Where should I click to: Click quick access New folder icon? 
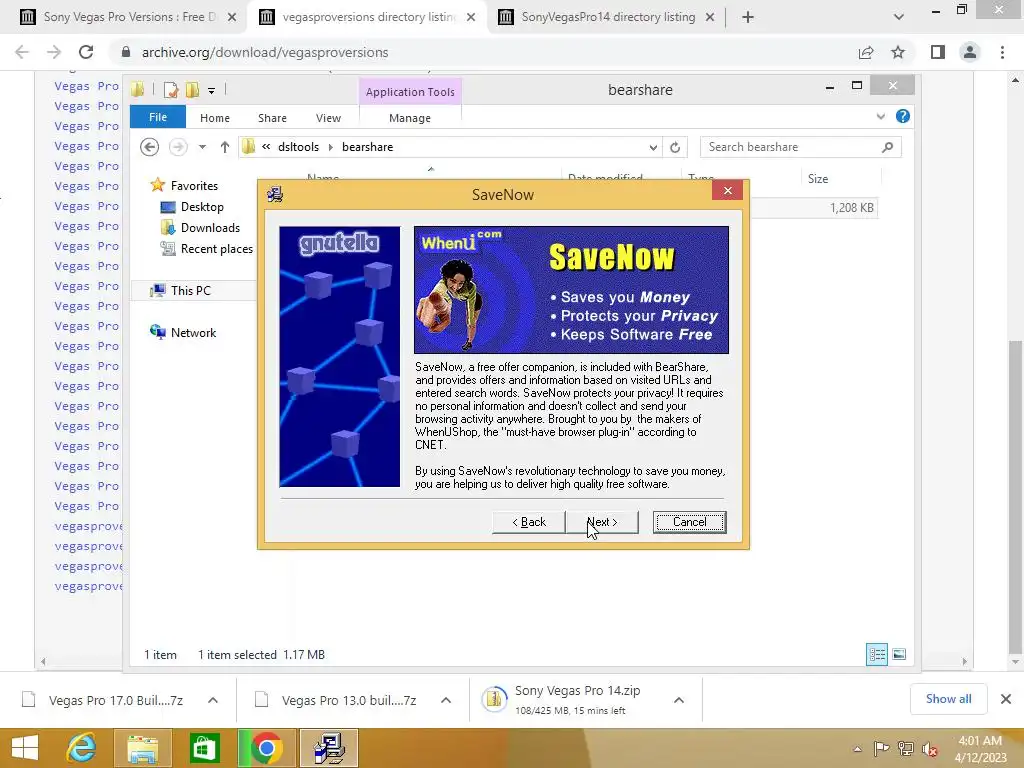pyautogui.click(x=192, y=89)
